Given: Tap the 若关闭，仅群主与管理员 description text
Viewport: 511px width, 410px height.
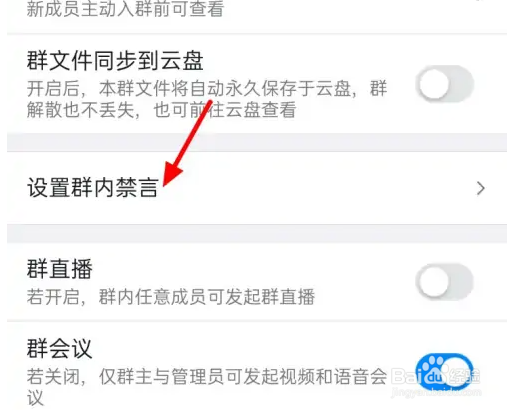Looking at the screenshot, I should (x=207, y=387).
